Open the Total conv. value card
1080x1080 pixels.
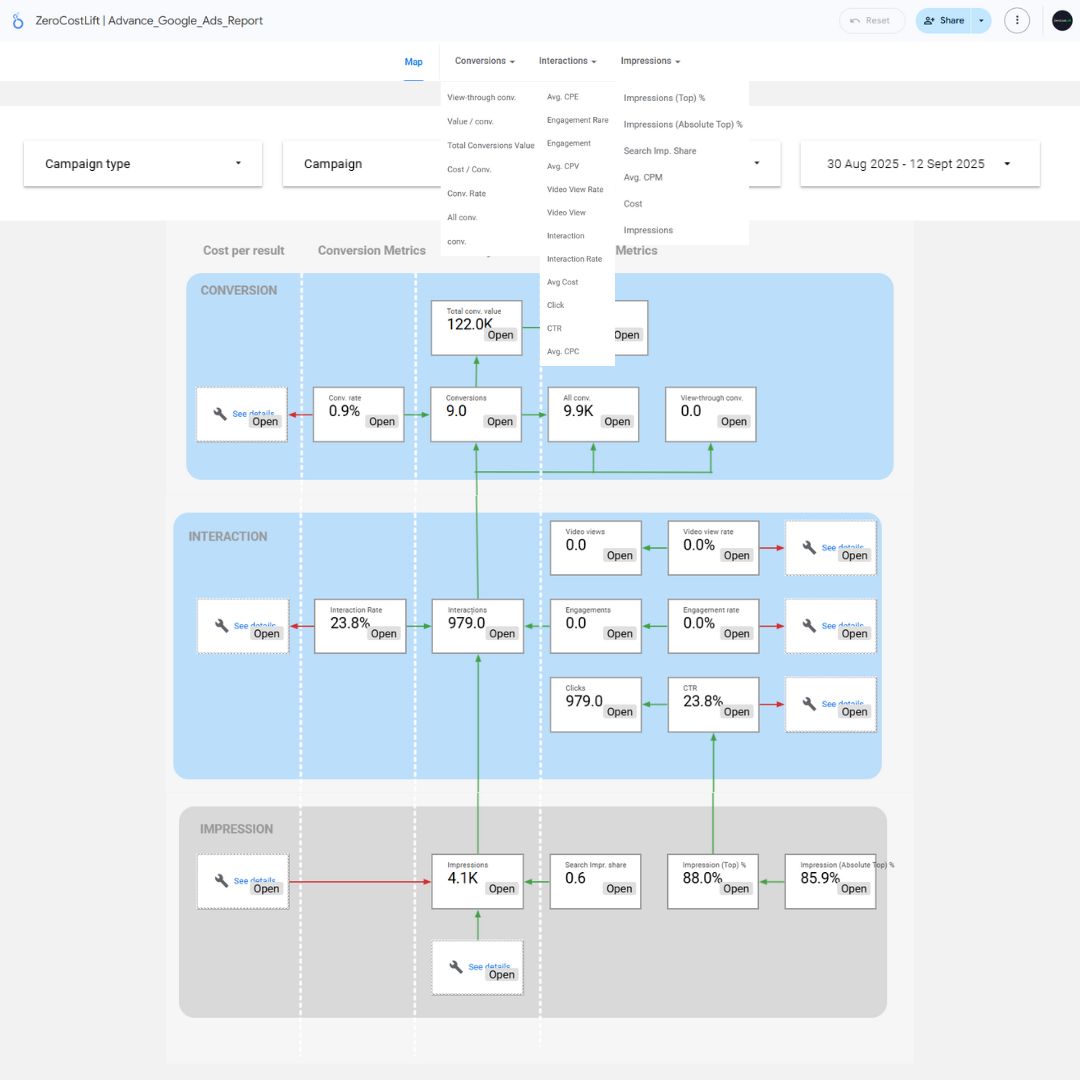[500, 335]
